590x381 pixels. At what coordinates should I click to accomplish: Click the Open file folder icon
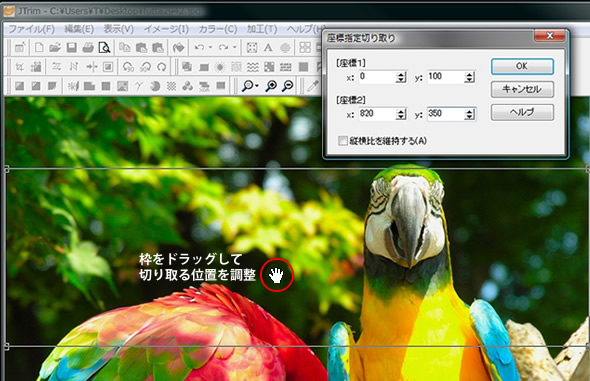click(55, 47)
